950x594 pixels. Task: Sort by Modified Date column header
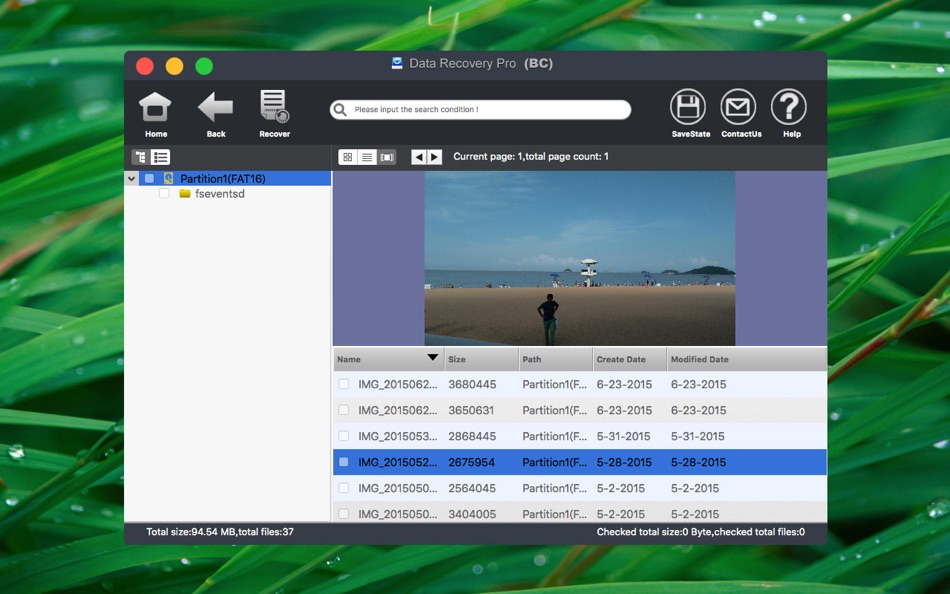[x=699, y=359]
